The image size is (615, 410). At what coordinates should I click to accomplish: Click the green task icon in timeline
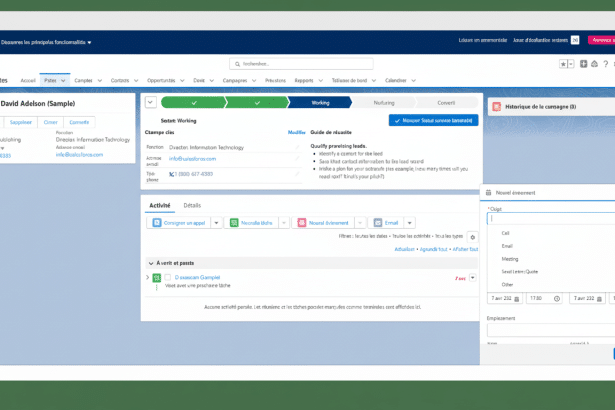[x=157, y=278]
